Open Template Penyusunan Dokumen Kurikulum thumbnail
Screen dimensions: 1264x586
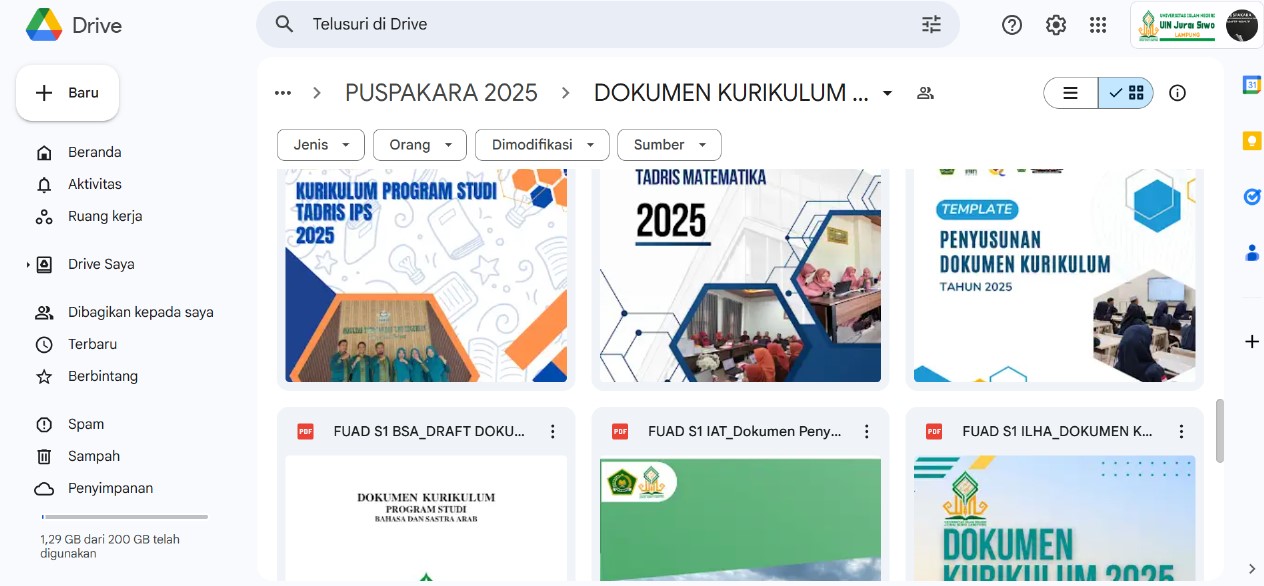tap(1055, 276)
